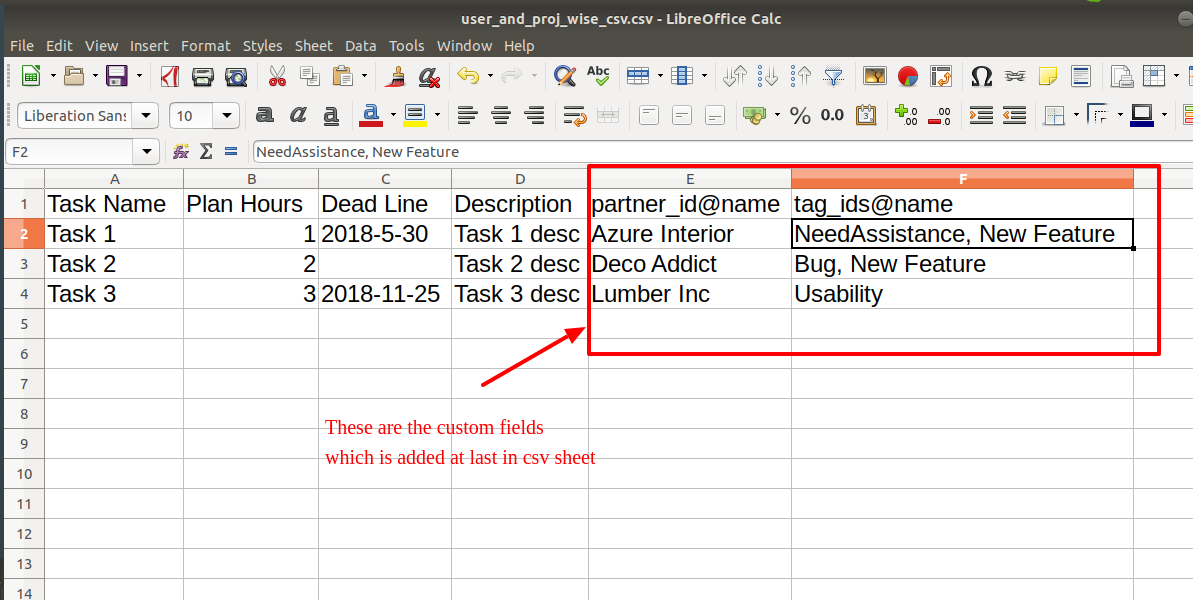This screenshot has height=600, width=1193.
Task: Toggle Wrap Text
Action: tap(575, 116)
